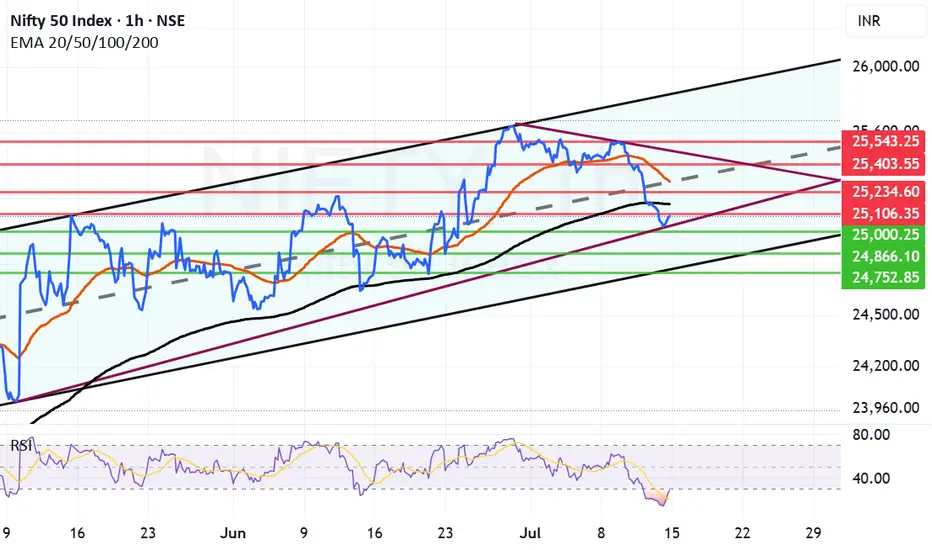Click the 29 date on time axis
Screen dimensions: 932x550
point(813,533)
